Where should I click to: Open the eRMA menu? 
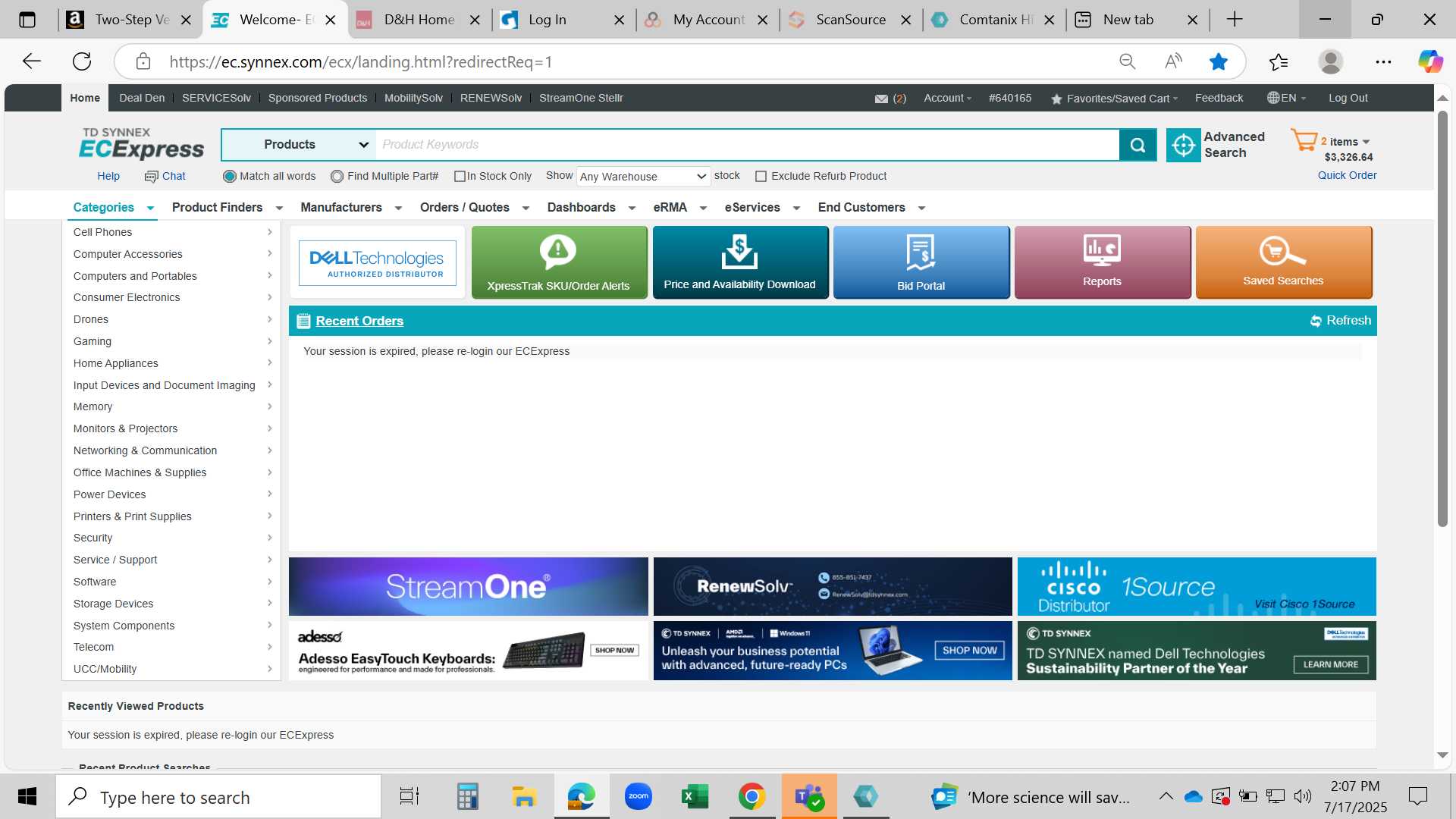click(679, 208)
